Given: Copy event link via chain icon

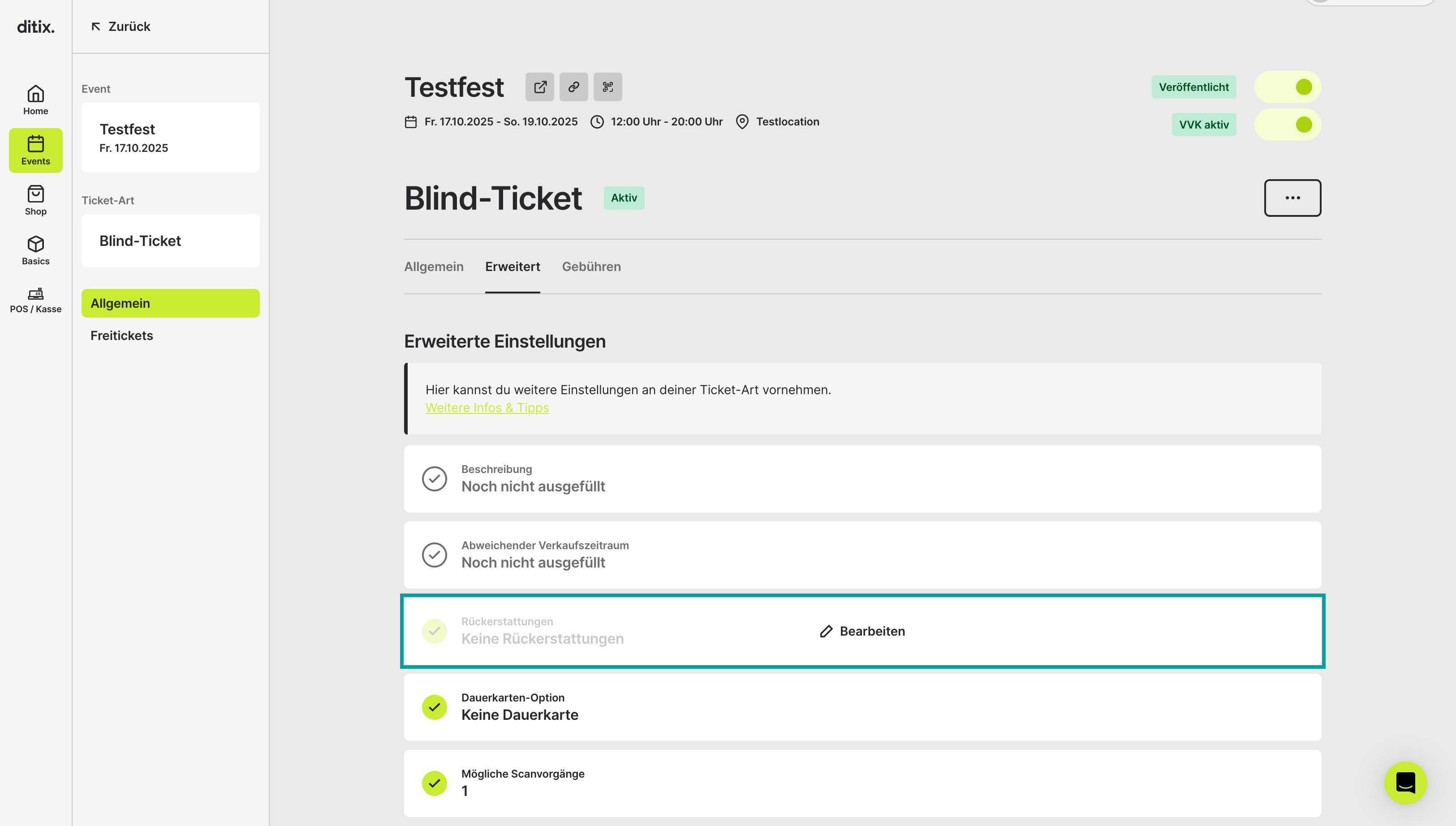Looking at the screenshot, I should 573,87.
